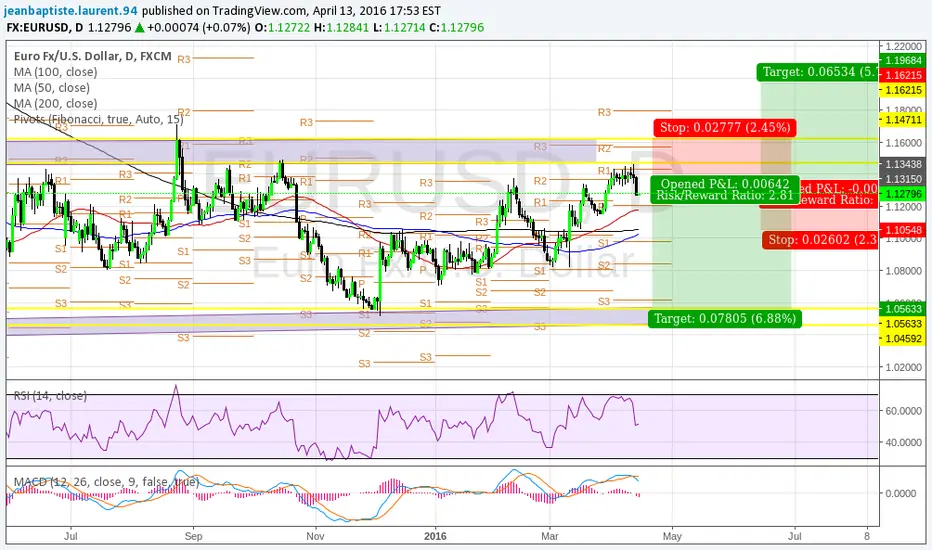
Task: Select the FX:EURUSD, D symbol header
Action: tap(45, 27)
